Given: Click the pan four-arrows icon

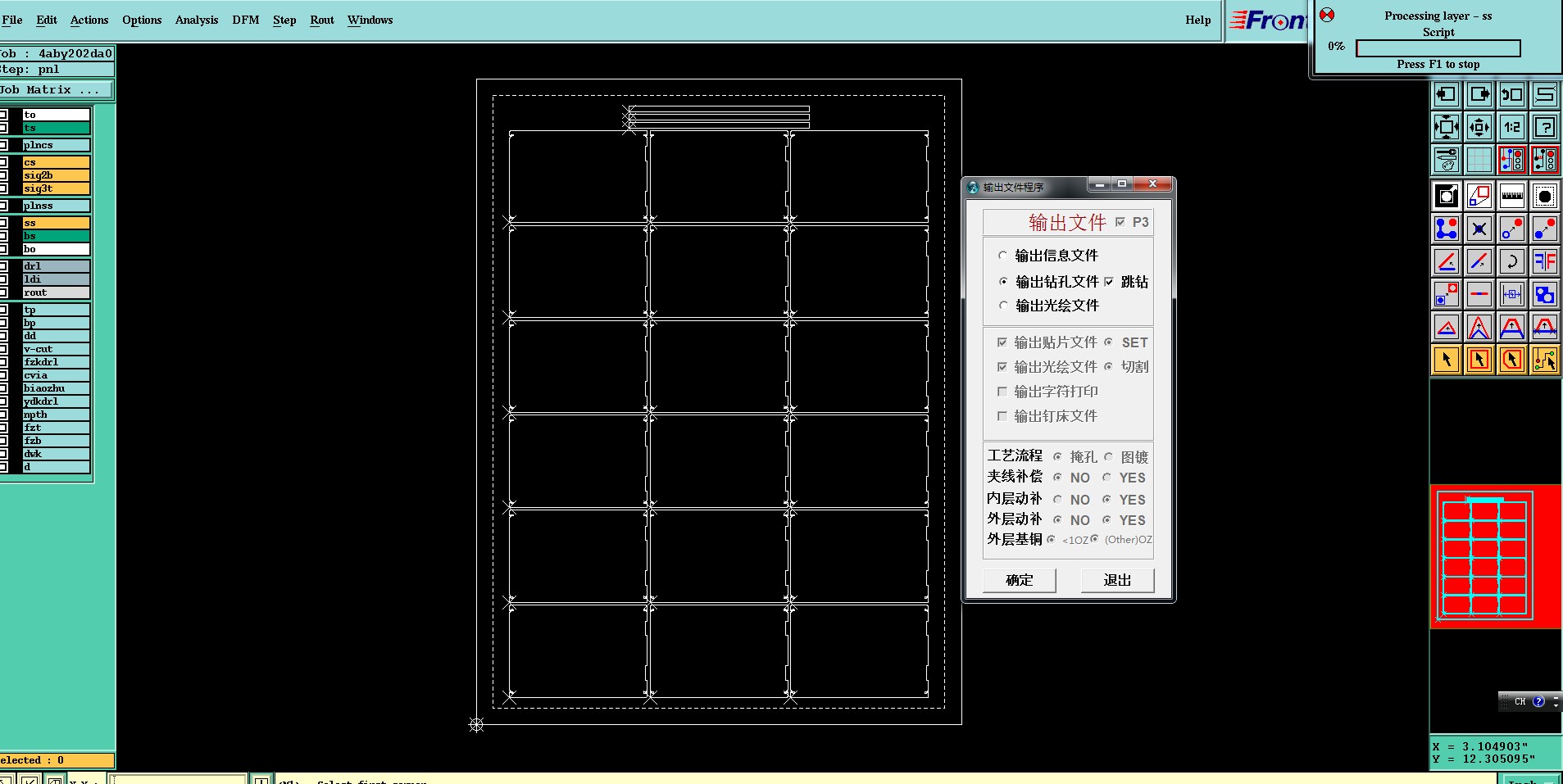Looking at the screenshot, I should pyautogui.click(x=1479, y=127).
